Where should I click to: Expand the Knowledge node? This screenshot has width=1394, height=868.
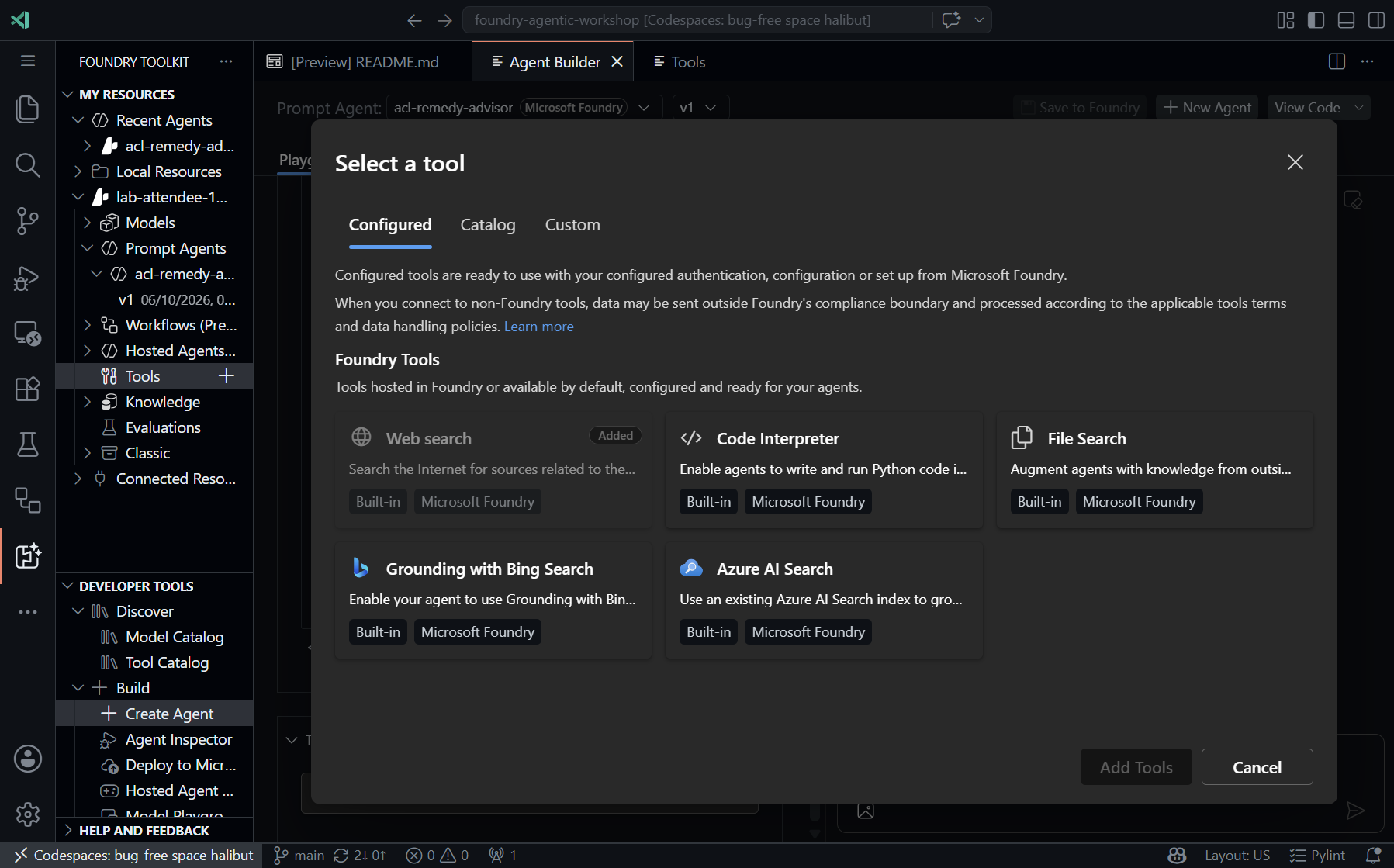87,402
